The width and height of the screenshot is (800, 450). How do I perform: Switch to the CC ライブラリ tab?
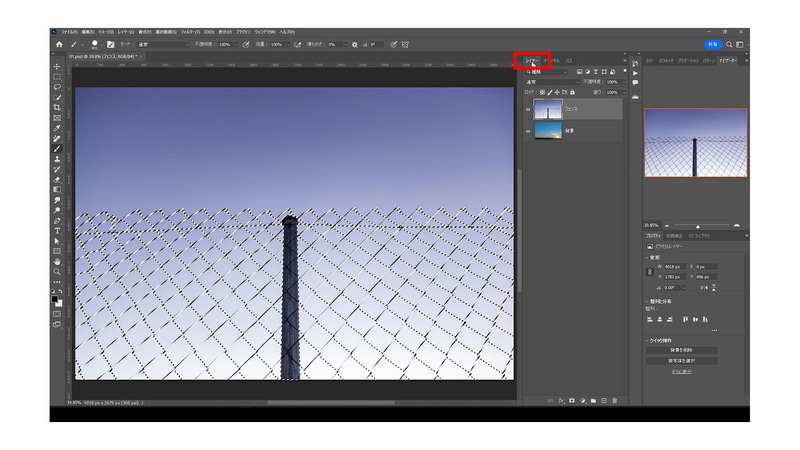coord(699,236)
